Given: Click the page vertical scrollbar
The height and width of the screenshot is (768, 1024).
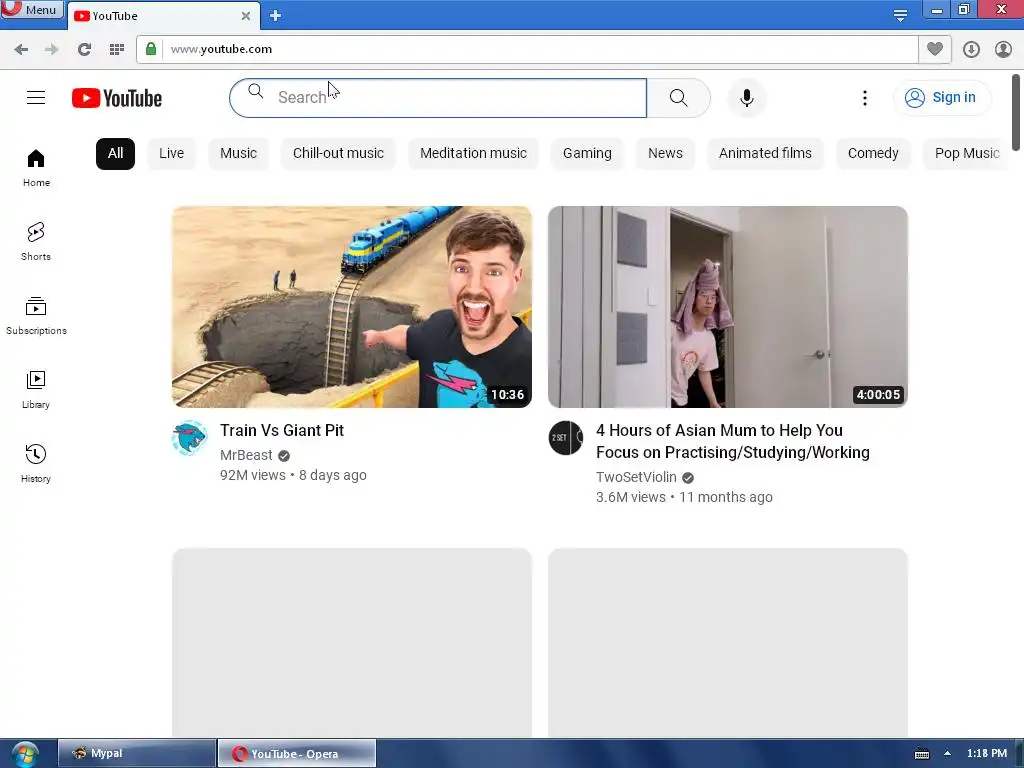Looking at the screenshot, I should coord(1016,112).
